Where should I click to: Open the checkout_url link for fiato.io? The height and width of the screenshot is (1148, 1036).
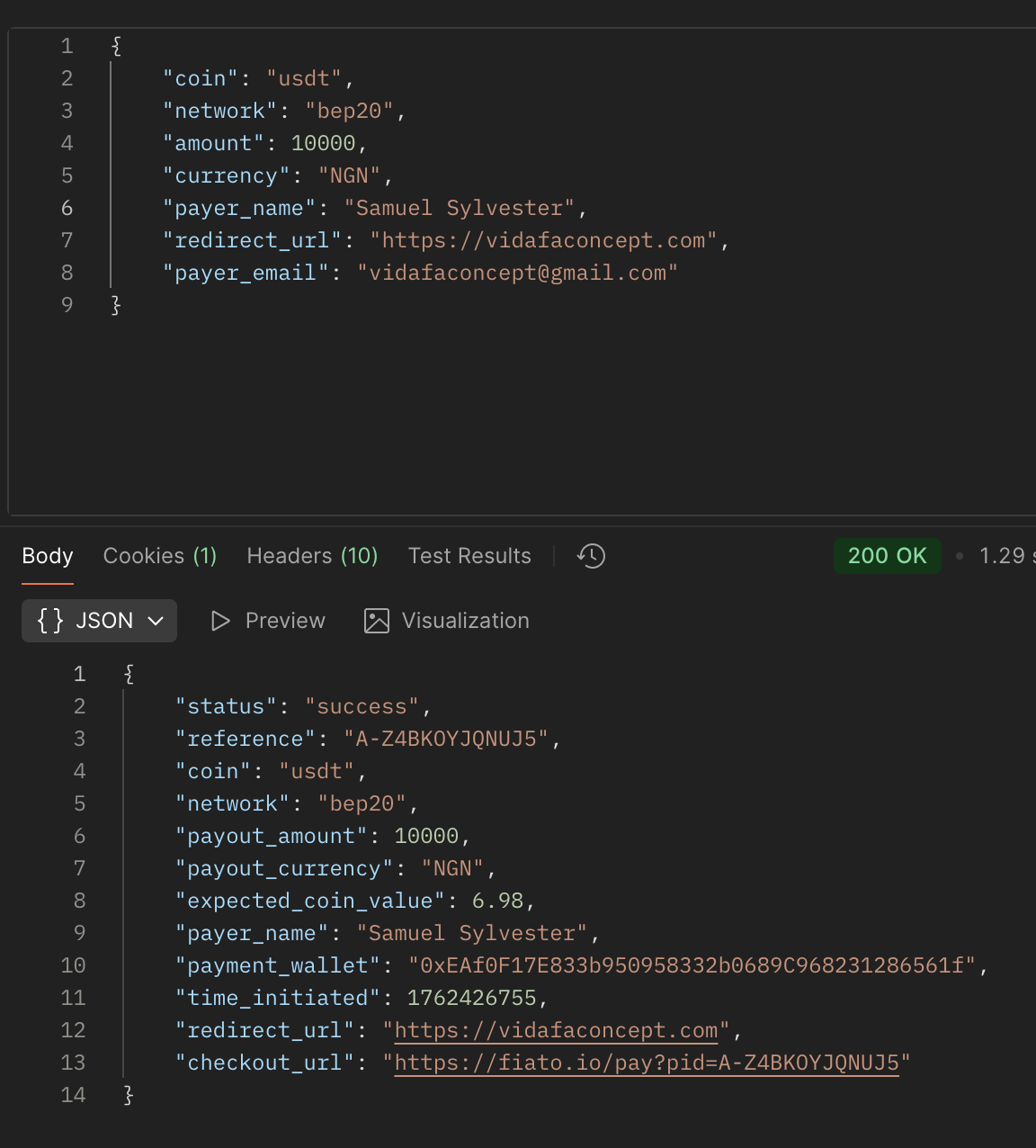647,1063
